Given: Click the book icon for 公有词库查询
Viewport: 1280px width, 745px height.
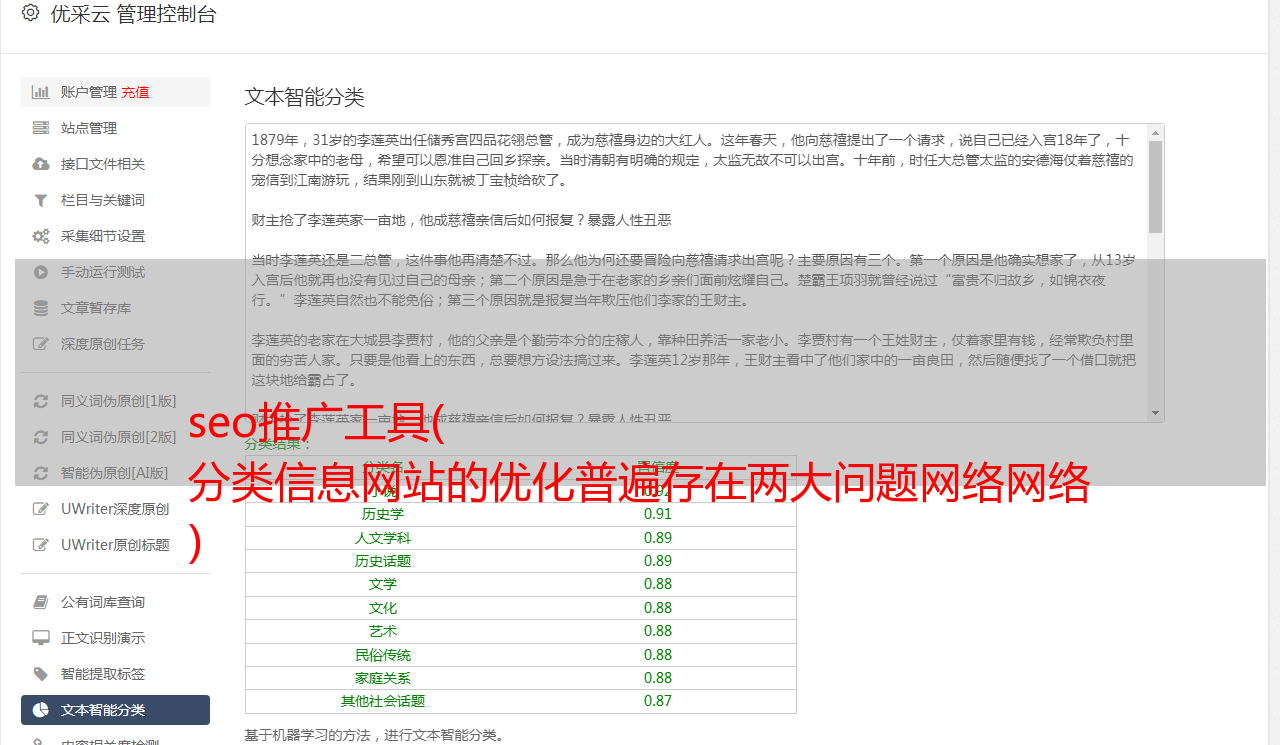Looking at the screenshot, I should tap(41, 602).
